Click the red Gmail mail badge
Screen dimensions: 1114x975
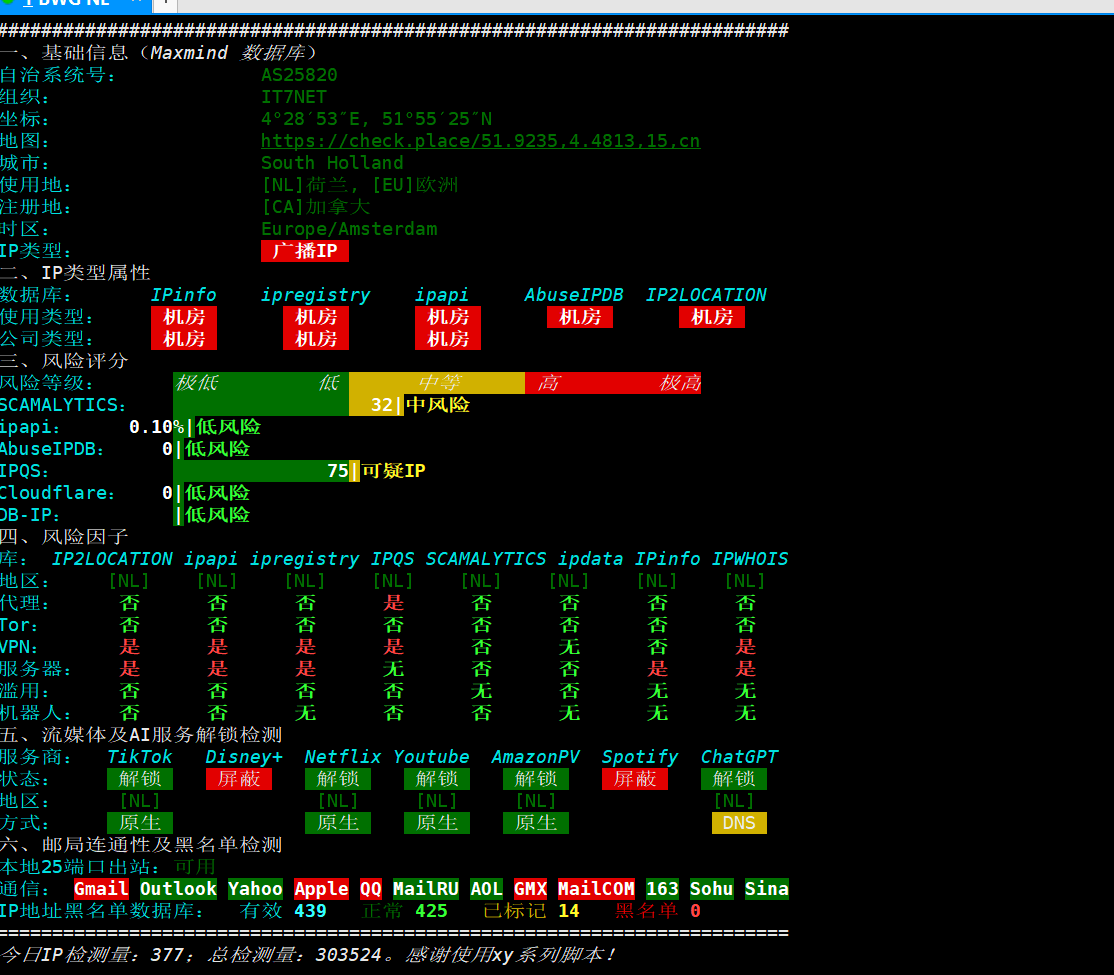tap(101, 889)
